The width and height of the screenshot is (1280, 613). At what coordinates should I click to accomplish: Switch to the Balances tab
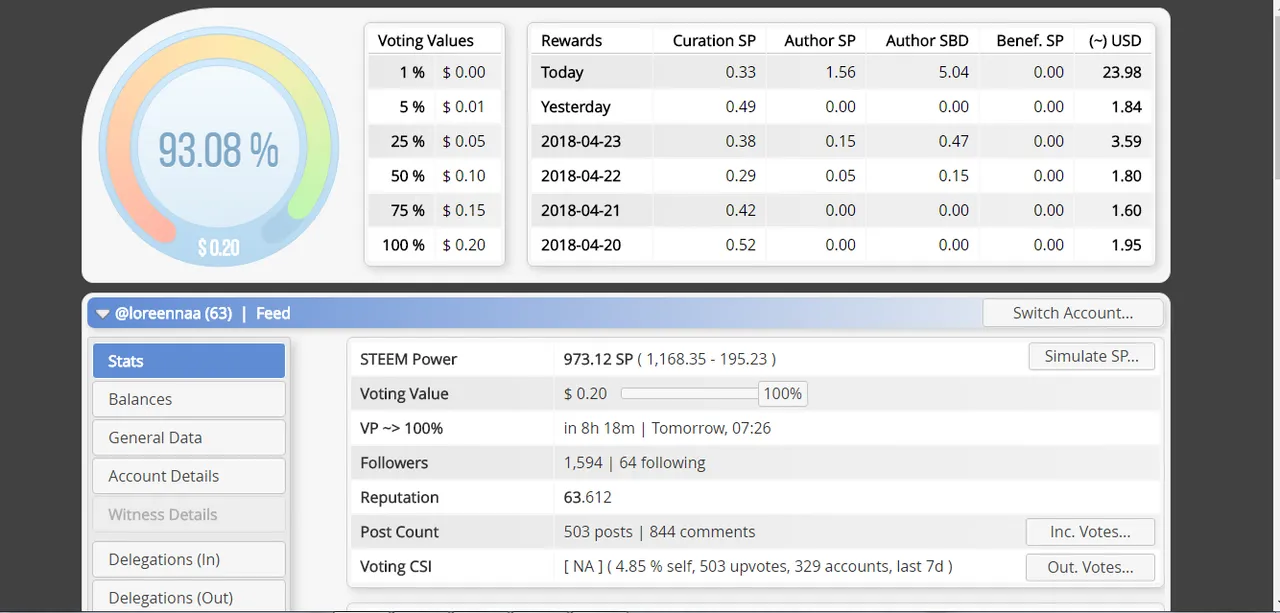(189, 399)
